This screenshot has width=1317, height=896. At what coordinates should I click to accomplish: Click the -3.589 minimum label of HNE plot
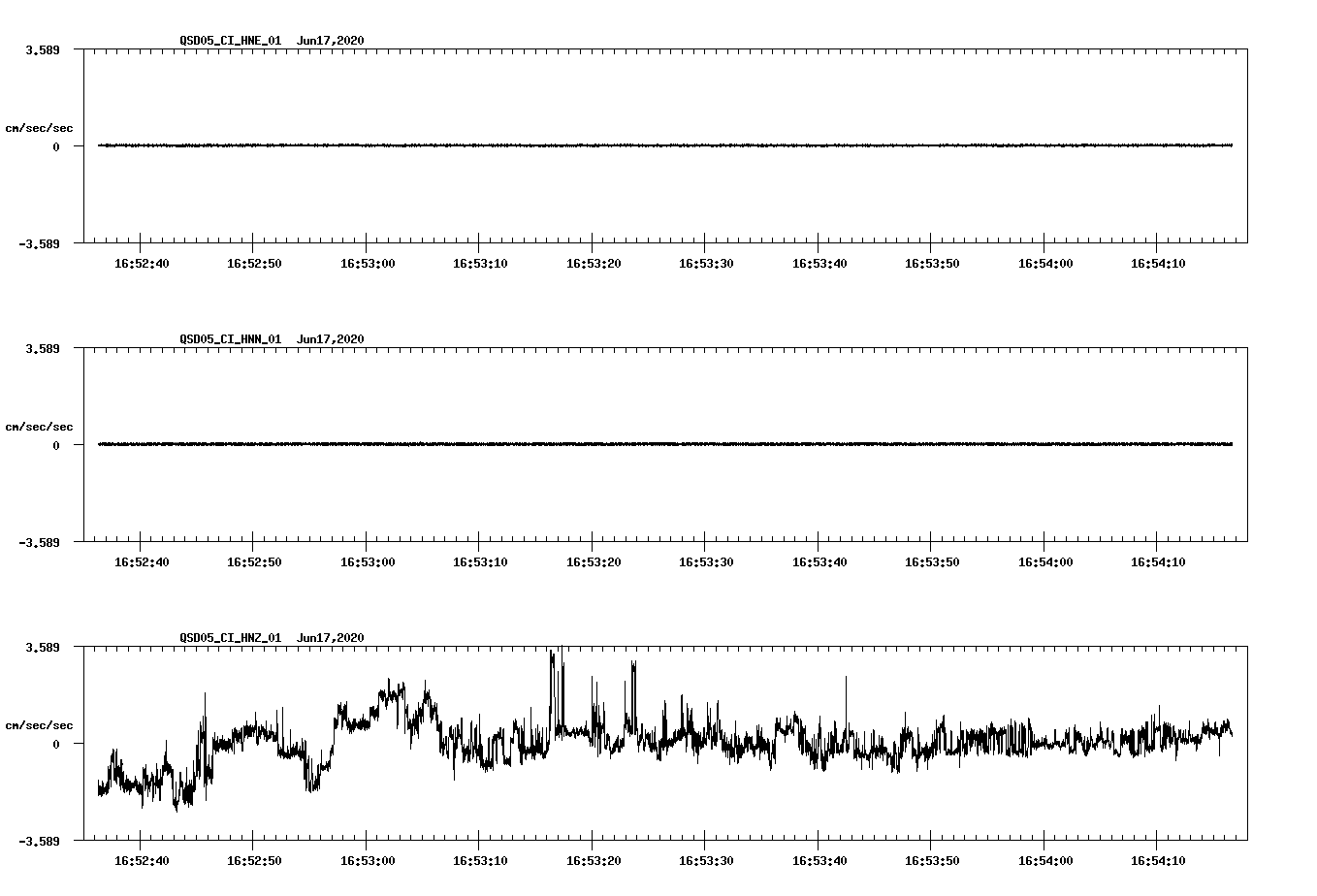point(39,243)
